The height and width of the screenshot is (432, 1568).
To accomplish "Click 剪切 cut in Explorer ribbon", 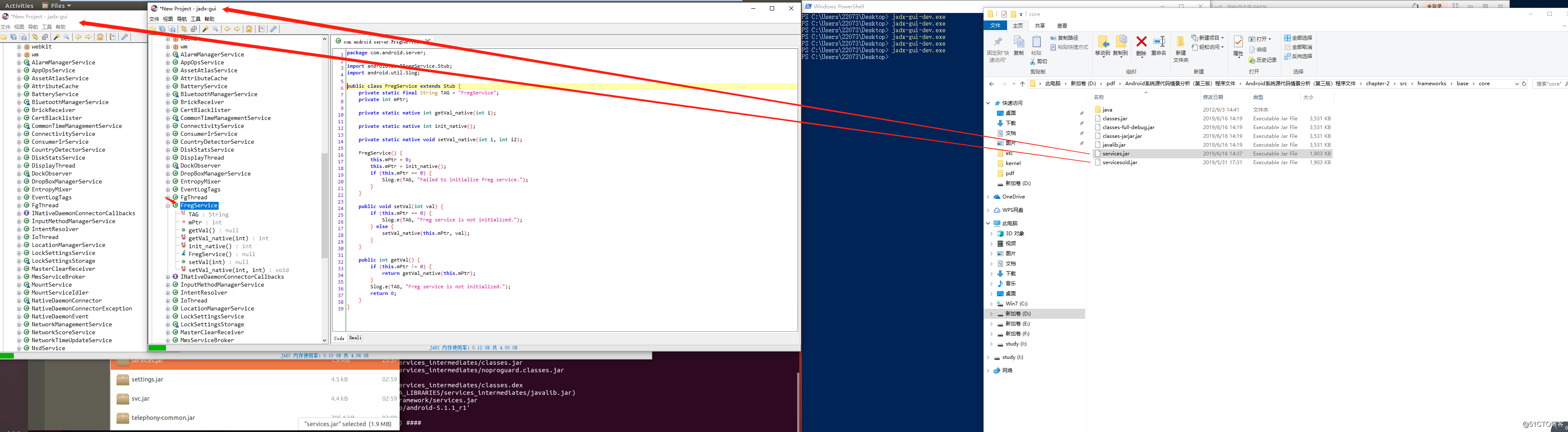I will [x=1039, y=61].
